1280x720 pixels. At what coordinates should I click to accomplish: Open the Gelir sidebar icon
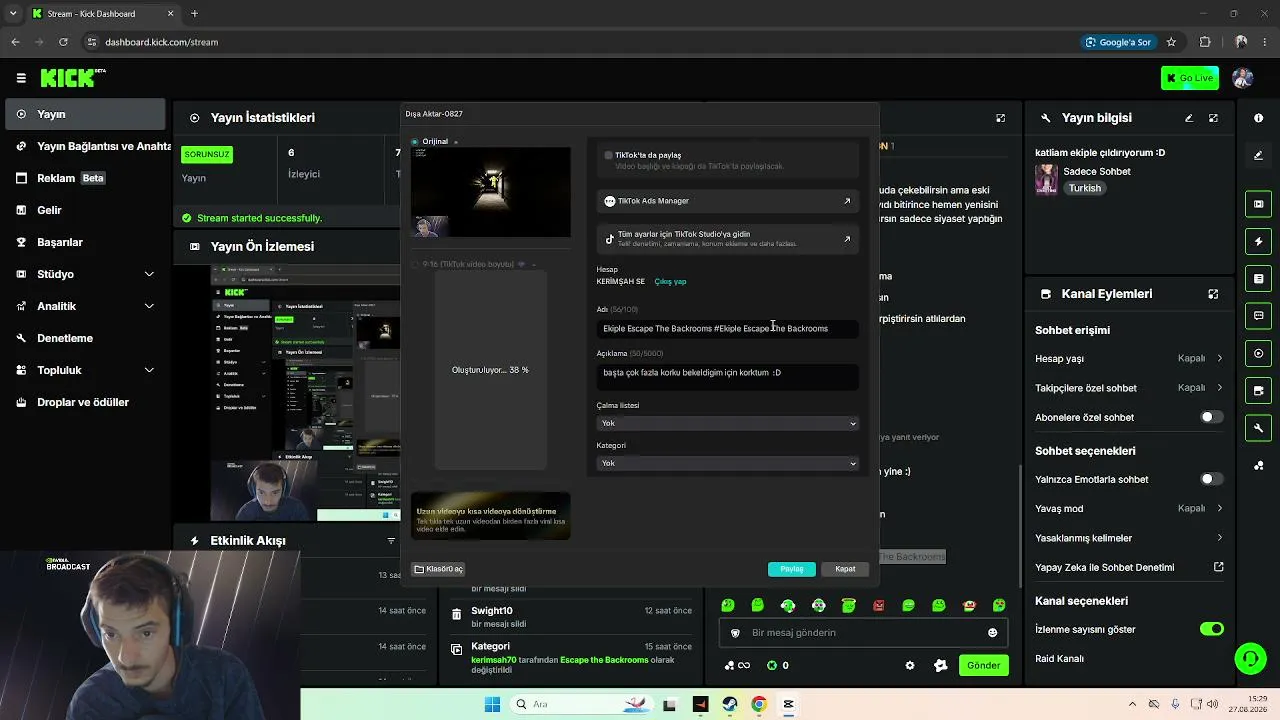click(21, 210)
